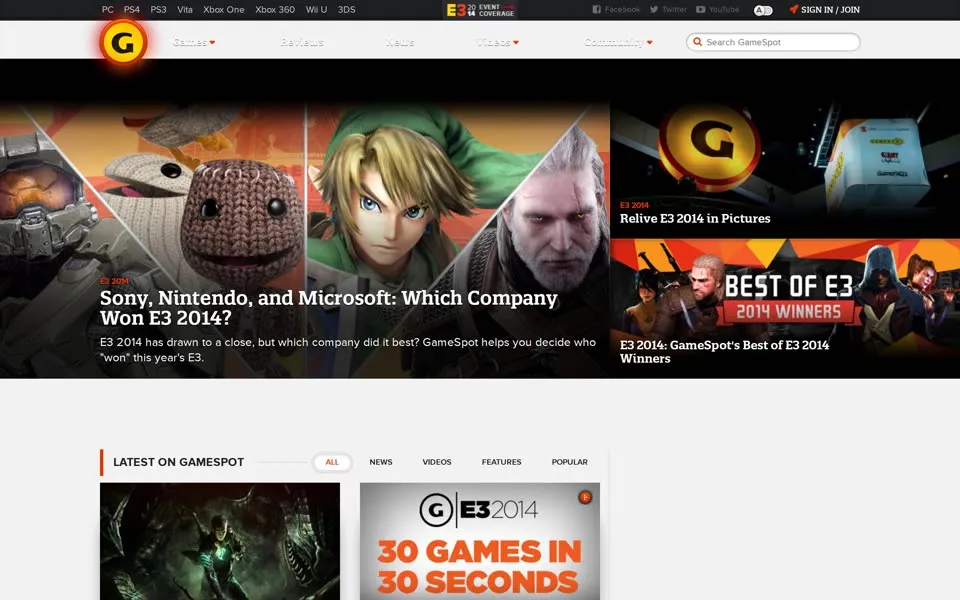Click the YouTube icon in top bar

pyautogui.click(x=700, y=10)
